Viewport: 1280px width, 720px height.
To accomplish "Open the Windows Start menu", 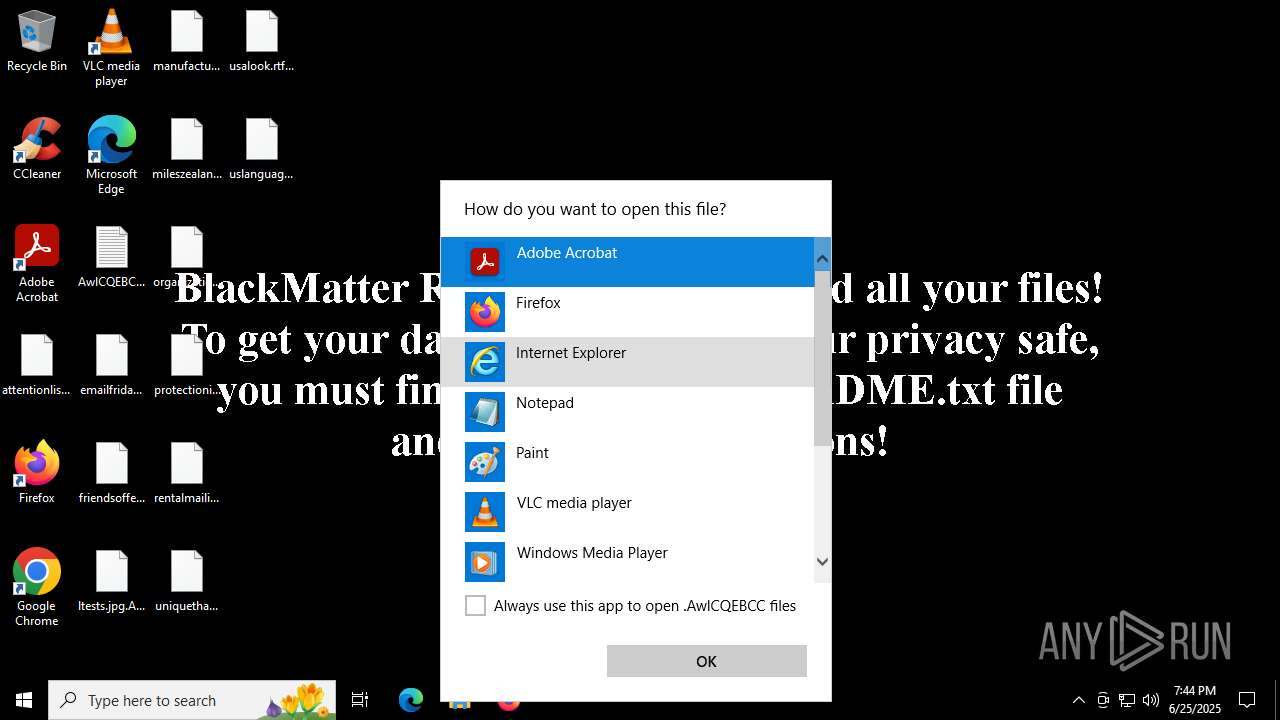I will point(24,700).
